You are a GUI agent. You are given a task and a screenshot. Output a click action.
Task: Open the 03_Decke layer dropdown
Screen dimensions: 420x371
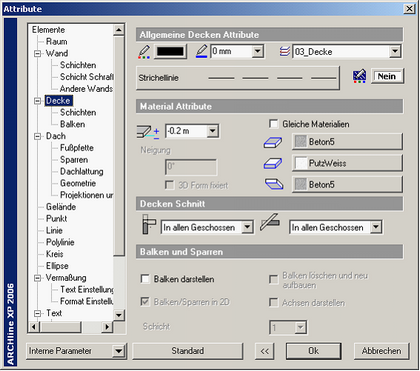(395, 52)
